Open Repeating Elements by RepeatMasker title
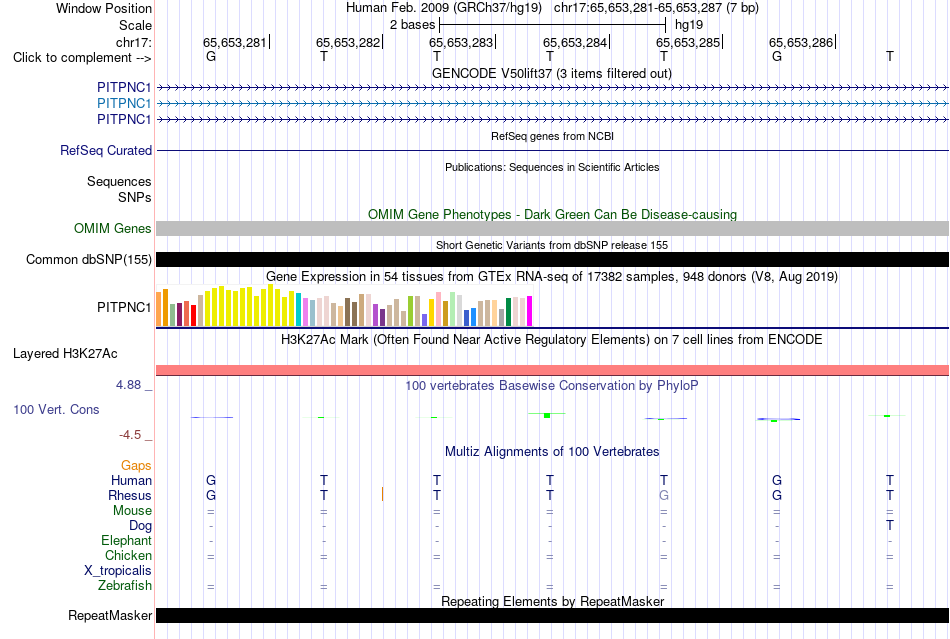The image size is (950, 639). (552, 601)
